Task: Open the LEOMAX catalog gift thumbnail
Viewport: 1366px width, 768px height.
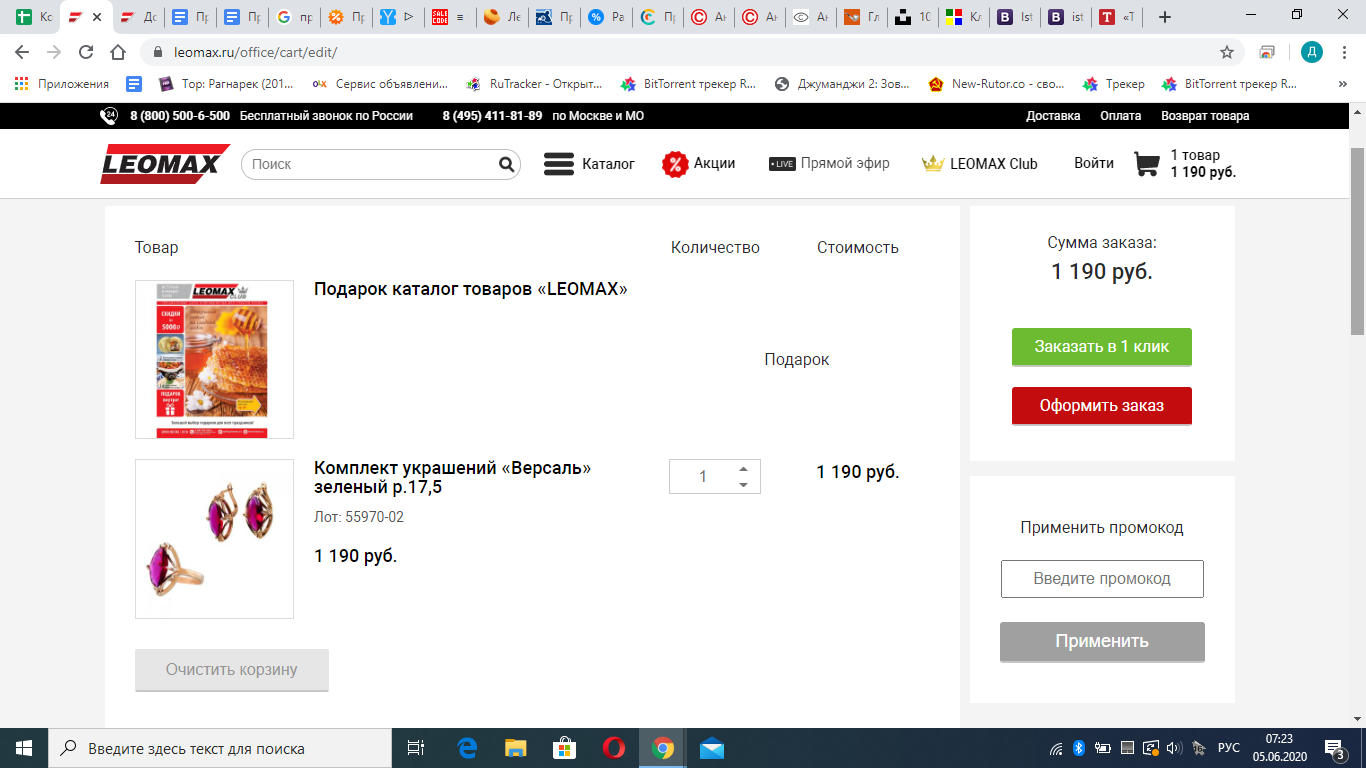Action: click(214, 359)
